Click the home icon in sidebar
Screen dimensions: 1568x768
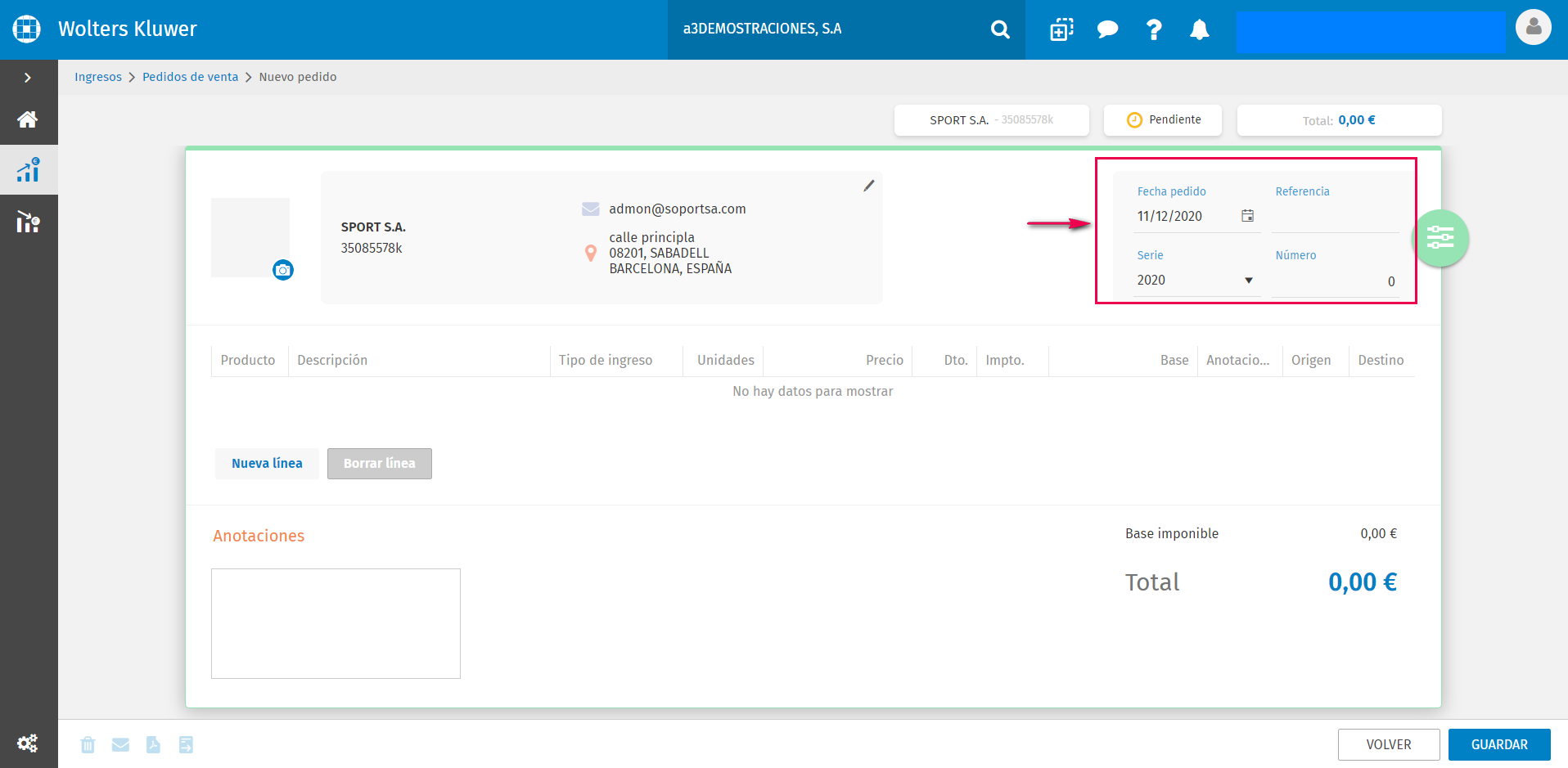28,119
